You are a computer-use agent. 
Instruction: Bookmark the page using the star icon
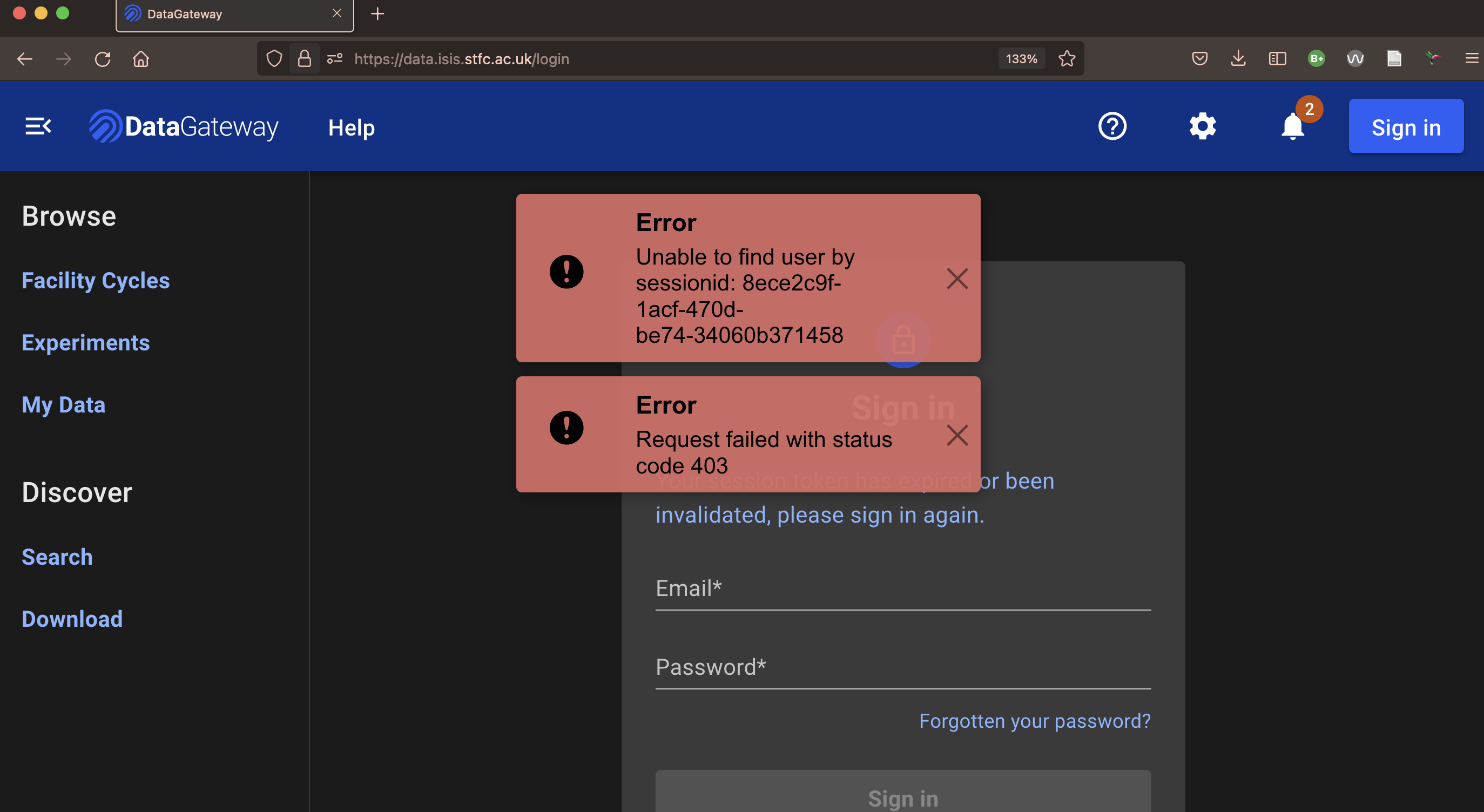click(1067, 58)
